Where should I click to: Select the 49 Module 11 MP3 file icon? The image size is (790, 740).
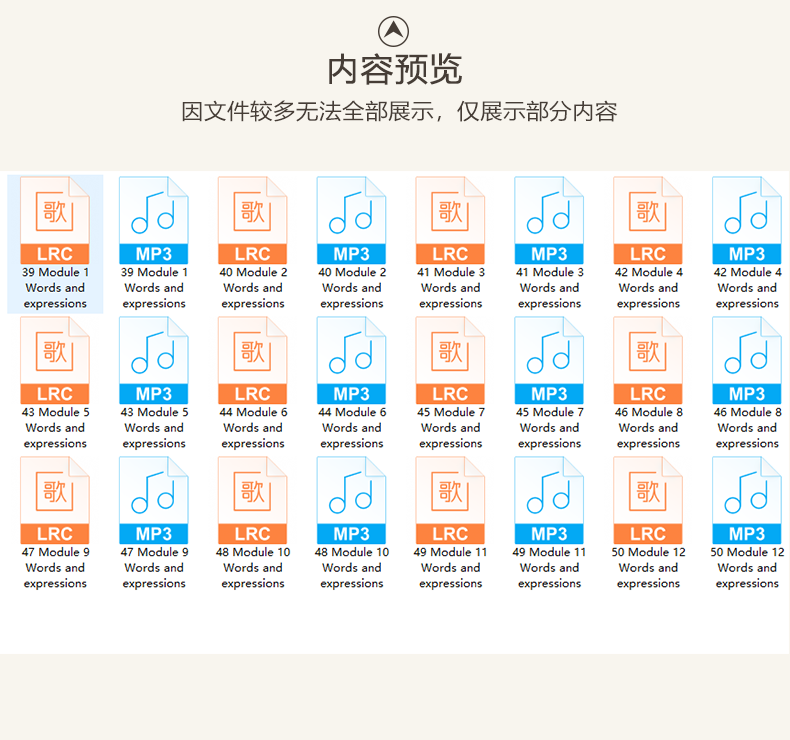[549, 500]
